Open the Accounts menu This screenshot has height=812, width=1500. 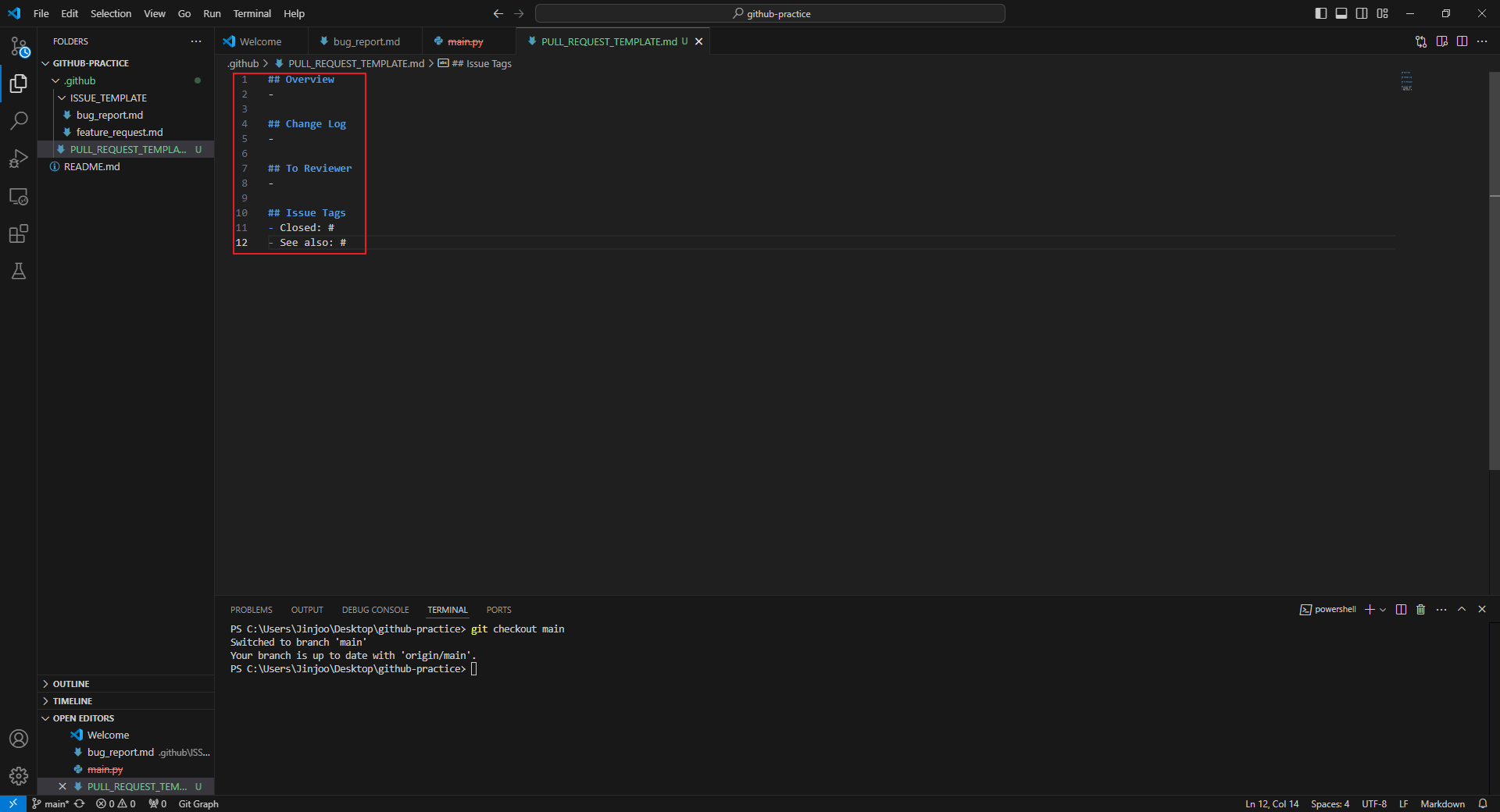pos(19,739)
